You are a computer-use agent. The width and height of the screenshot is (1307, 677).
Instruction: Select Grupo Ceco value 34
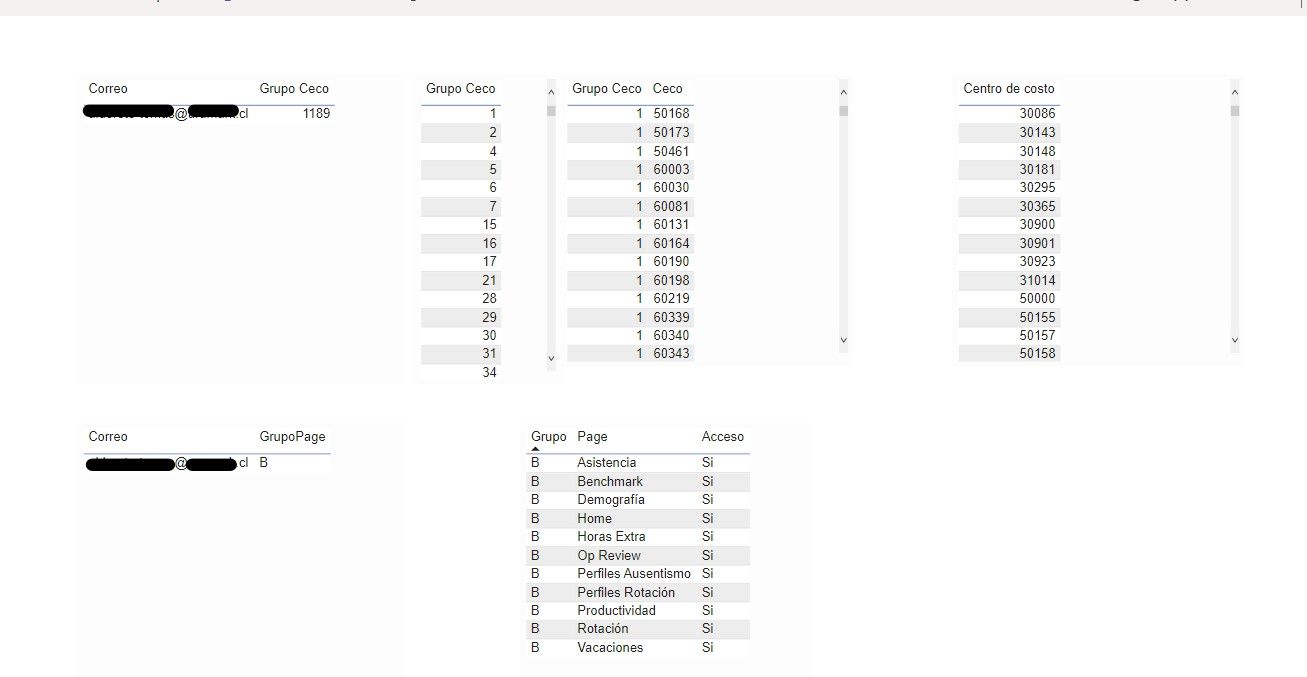click(489, 373)
